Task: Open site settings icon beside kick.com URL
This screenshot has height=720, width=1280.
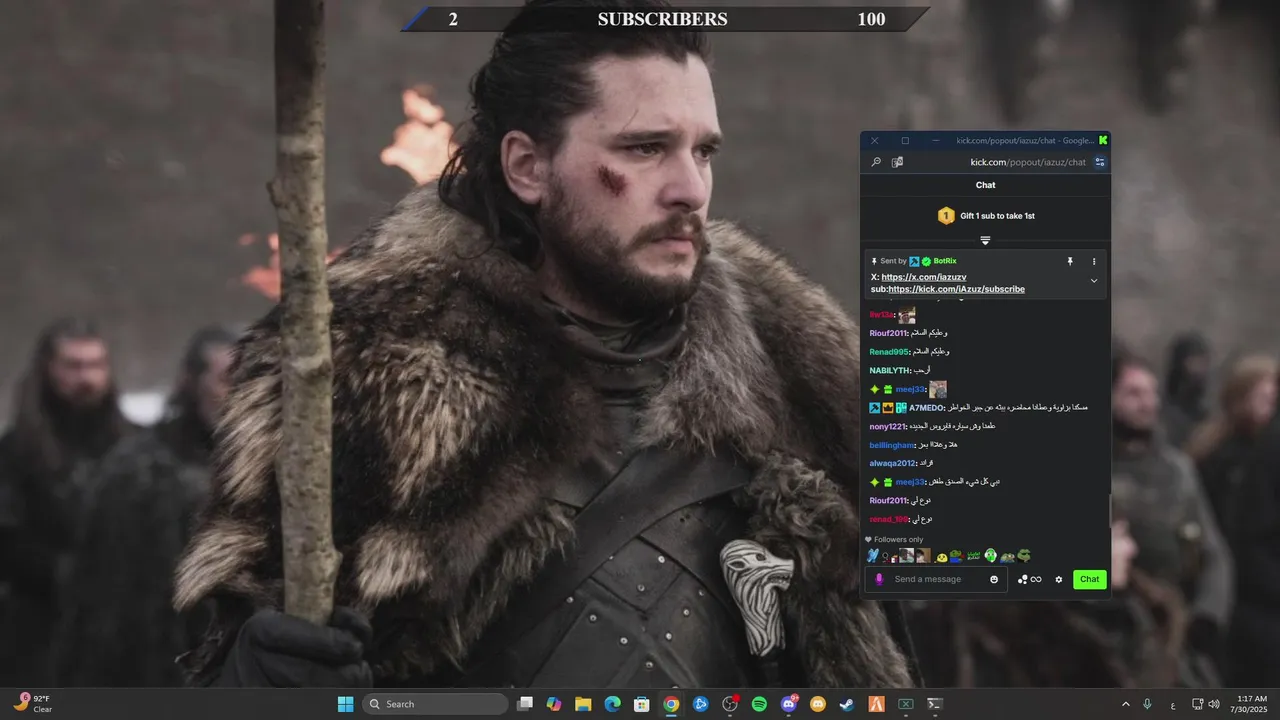Action: point(1099,162)
